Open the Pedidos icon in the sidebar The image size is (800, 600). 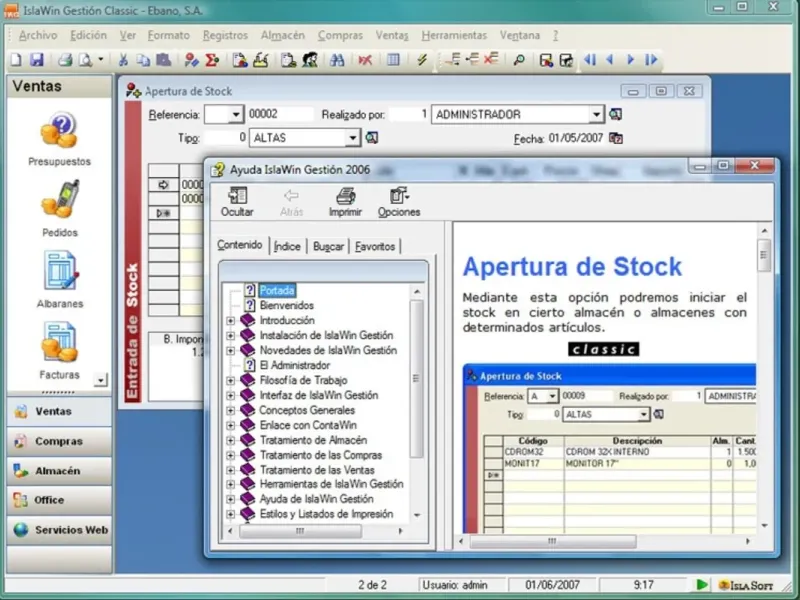pos(60,208)
